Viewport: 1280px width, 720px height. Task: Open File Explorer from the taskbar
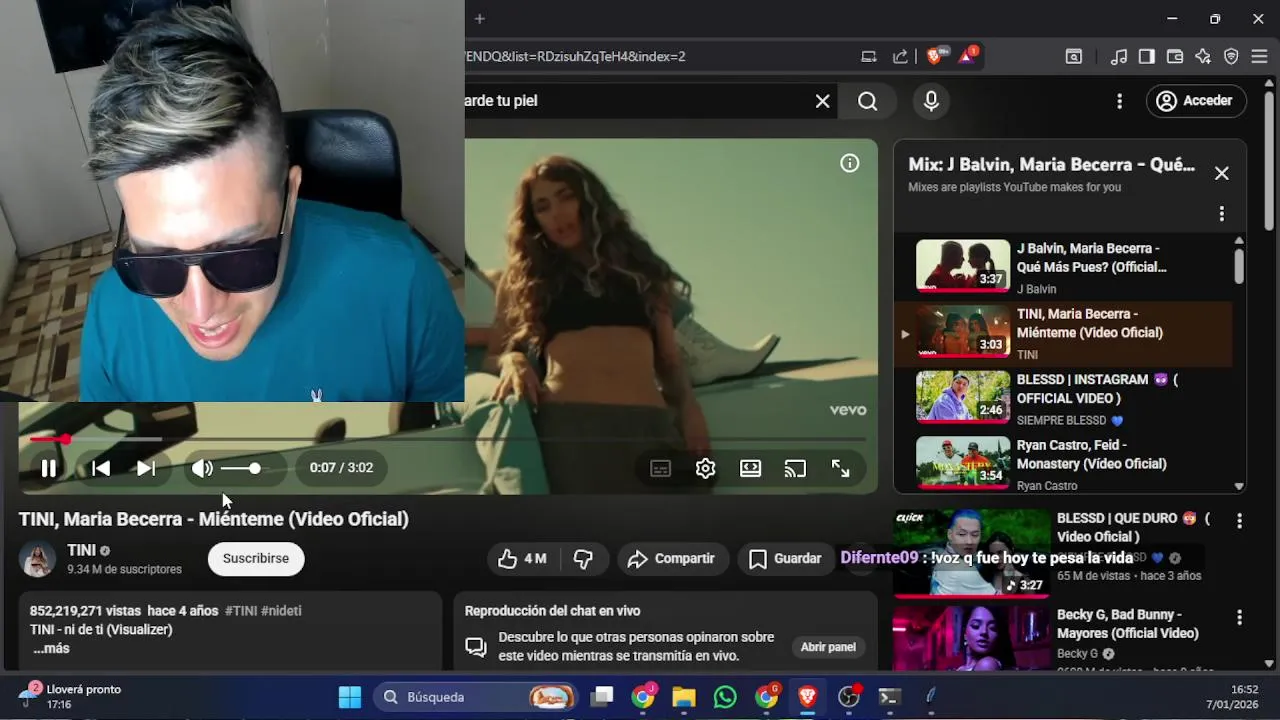tap(683, 697)
